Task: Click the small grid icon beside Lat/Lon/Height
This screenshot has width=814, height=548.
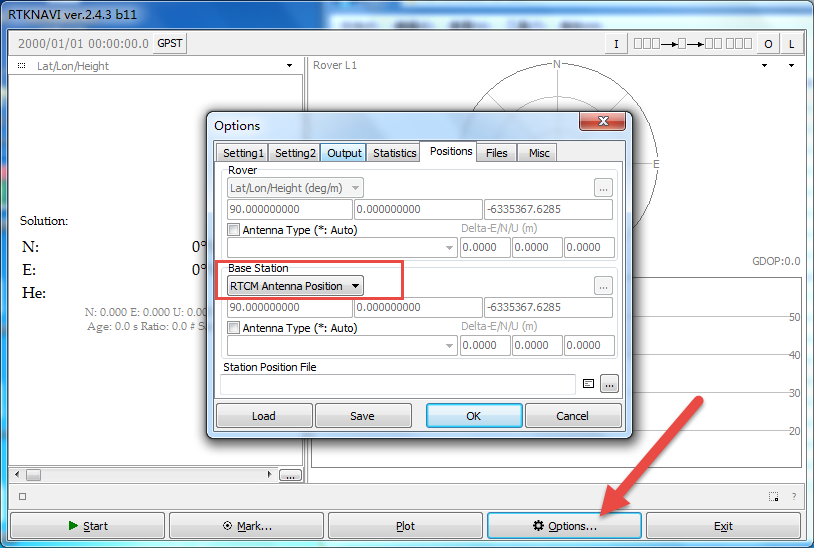Action: (21, 65)
